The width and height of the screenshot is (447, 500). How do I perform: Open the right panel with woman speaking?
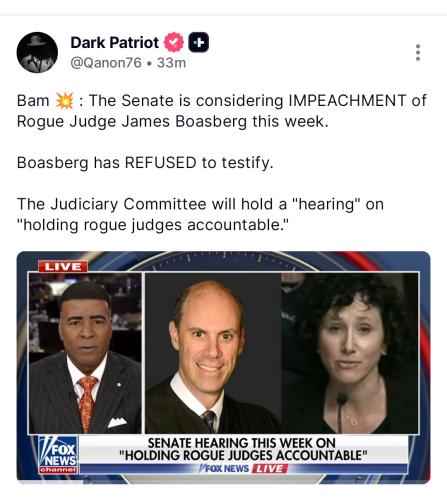[350, 353]
